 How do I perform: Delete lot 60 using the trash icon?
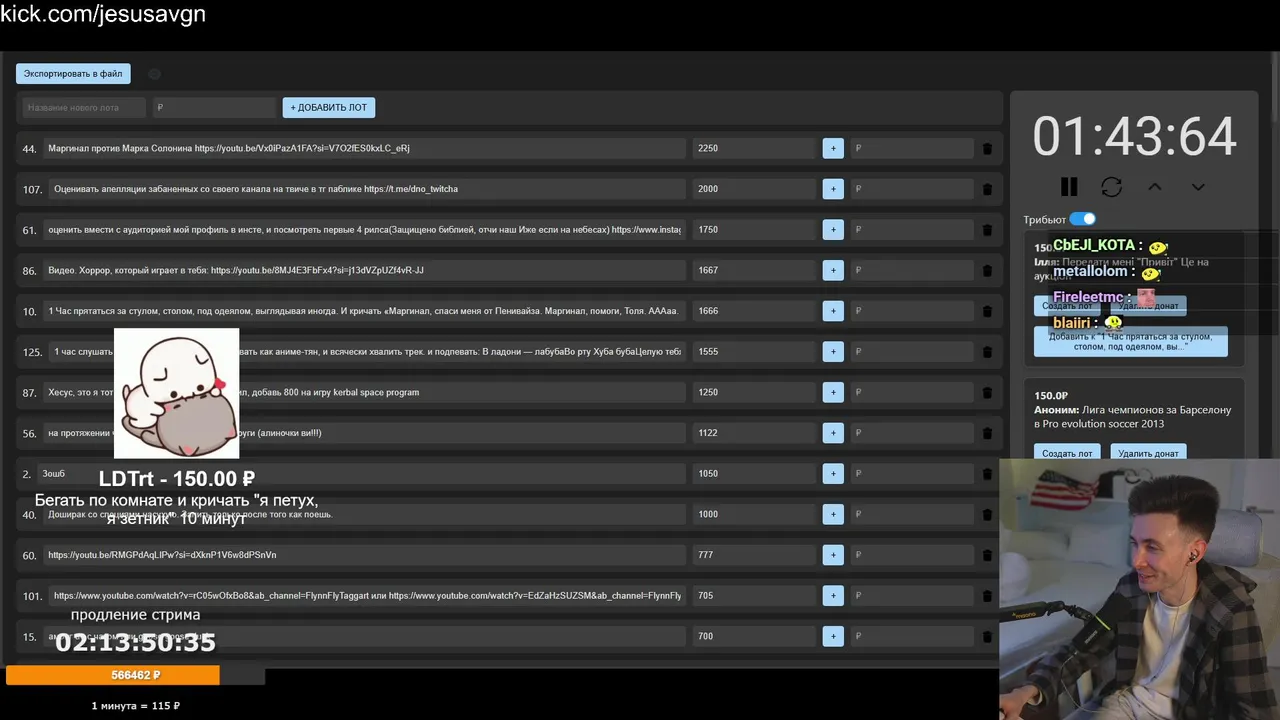(x=987, y=555)
